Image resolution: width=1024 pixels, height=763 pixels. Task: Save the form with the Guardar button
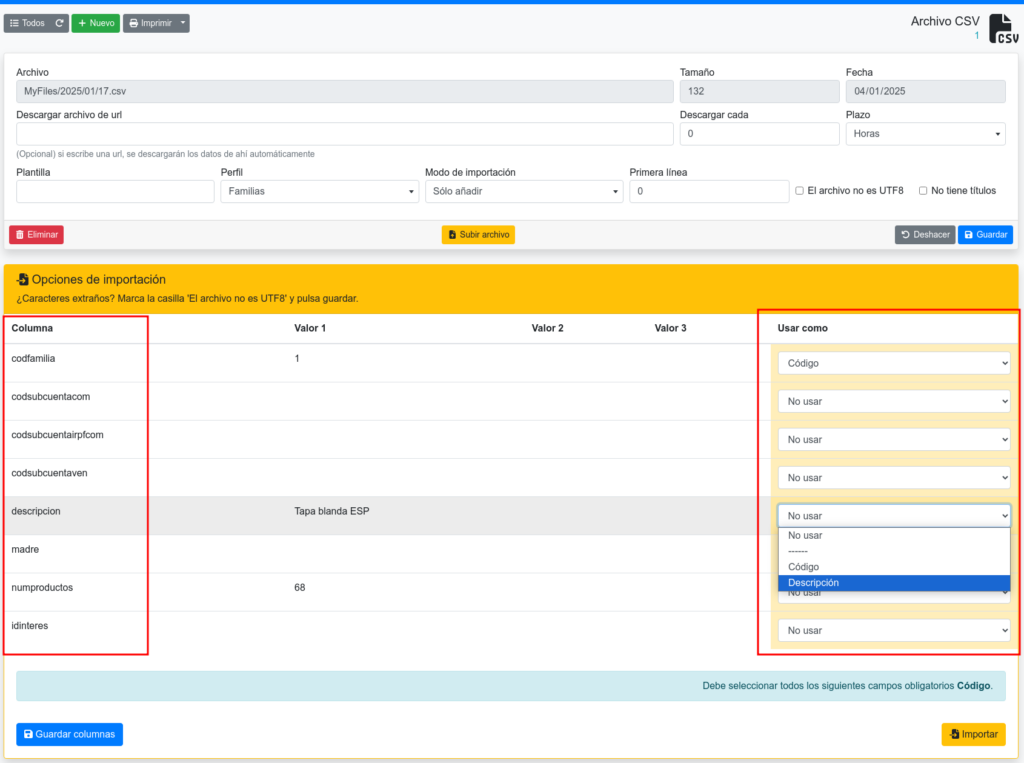pos(985,234)
